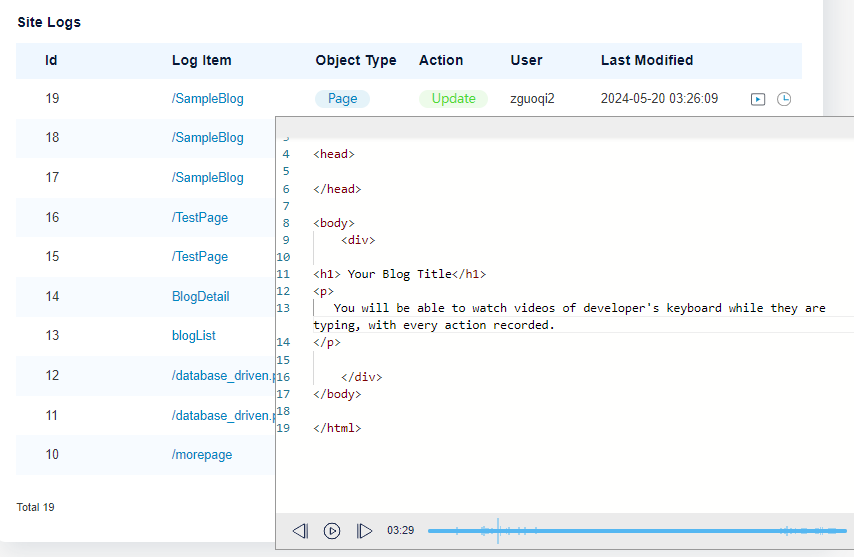Click the Last Modified column header
Image resolution: width=854 pixels, height=557 pixels.
tap(646, 60)
